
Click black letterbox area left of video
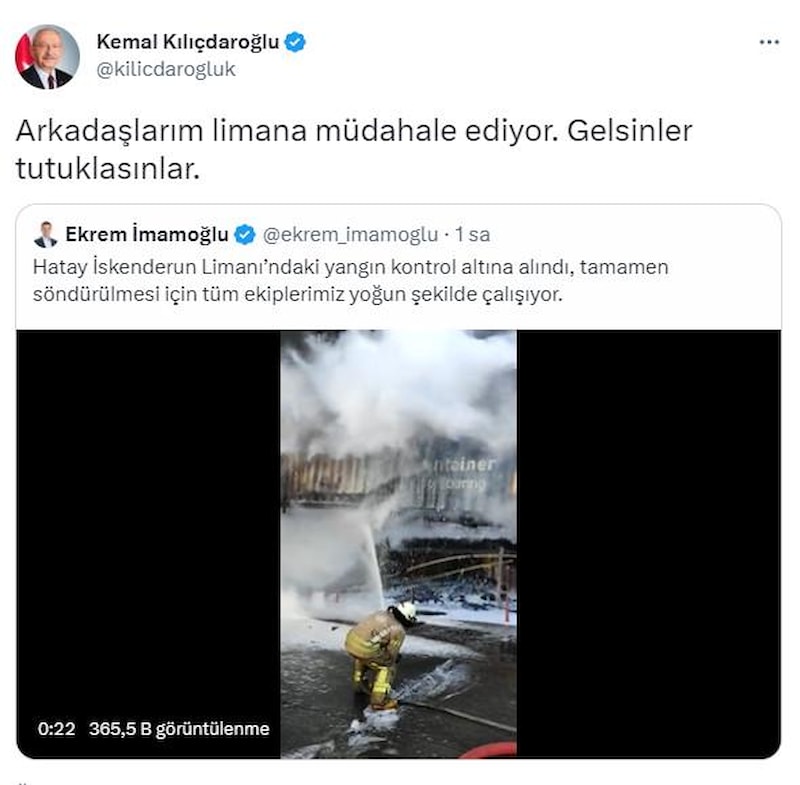pyautogui.click(x=148, y=510)
